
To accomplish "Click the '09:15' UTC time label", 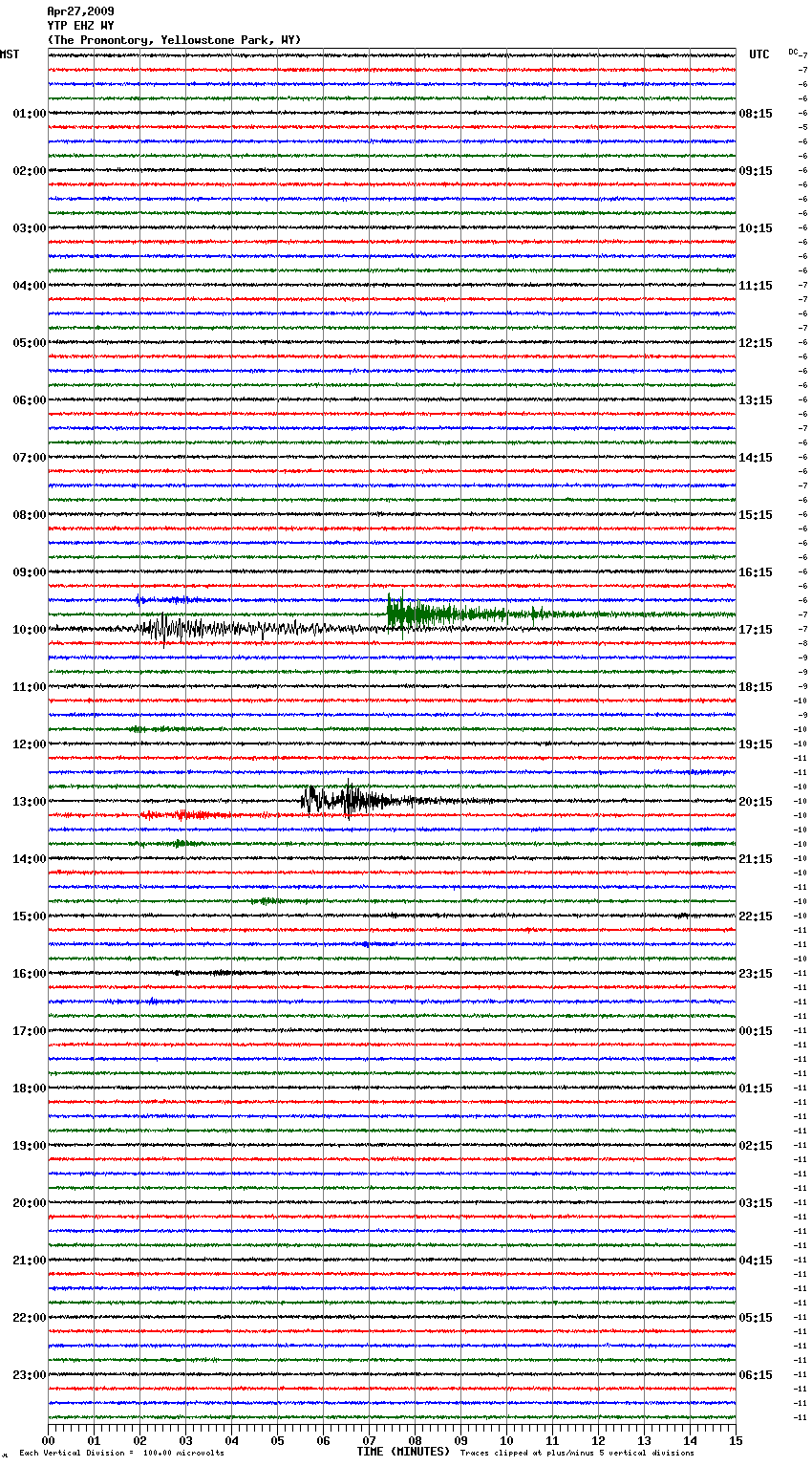I will [756, 171].
